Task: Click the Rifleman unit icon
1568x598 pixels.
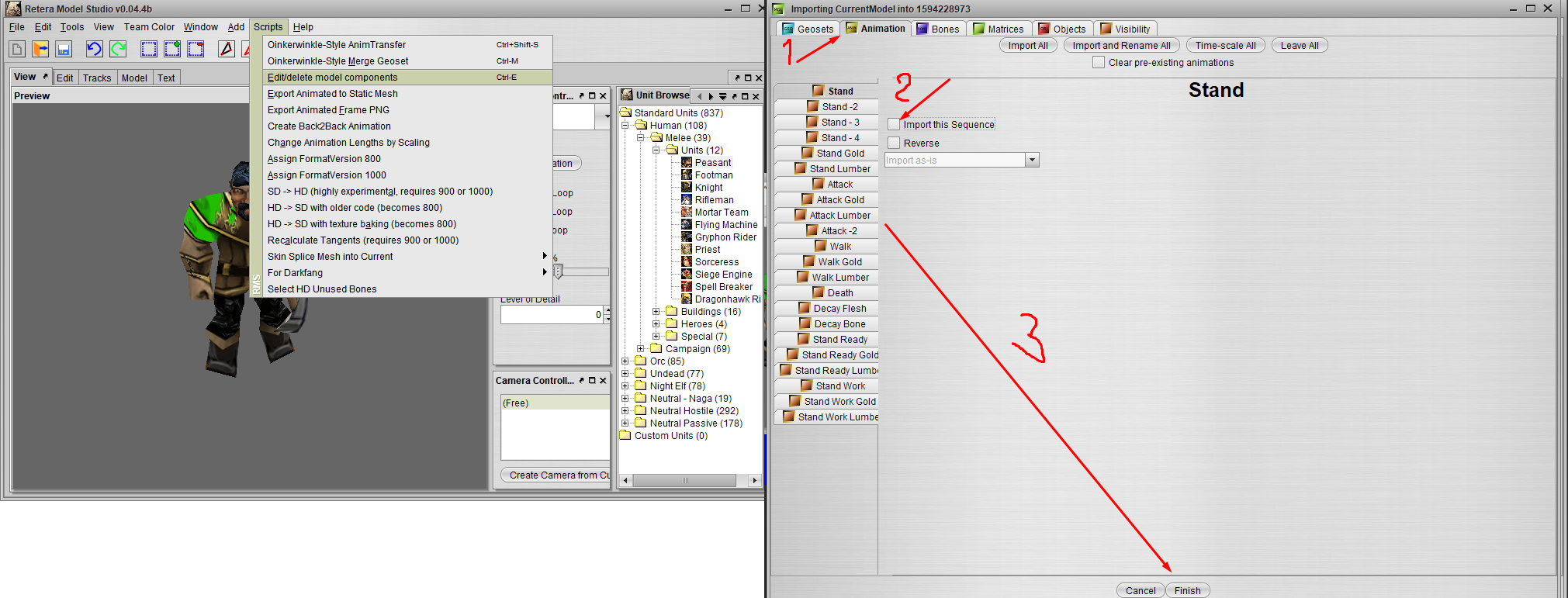Action: point(687,200)
